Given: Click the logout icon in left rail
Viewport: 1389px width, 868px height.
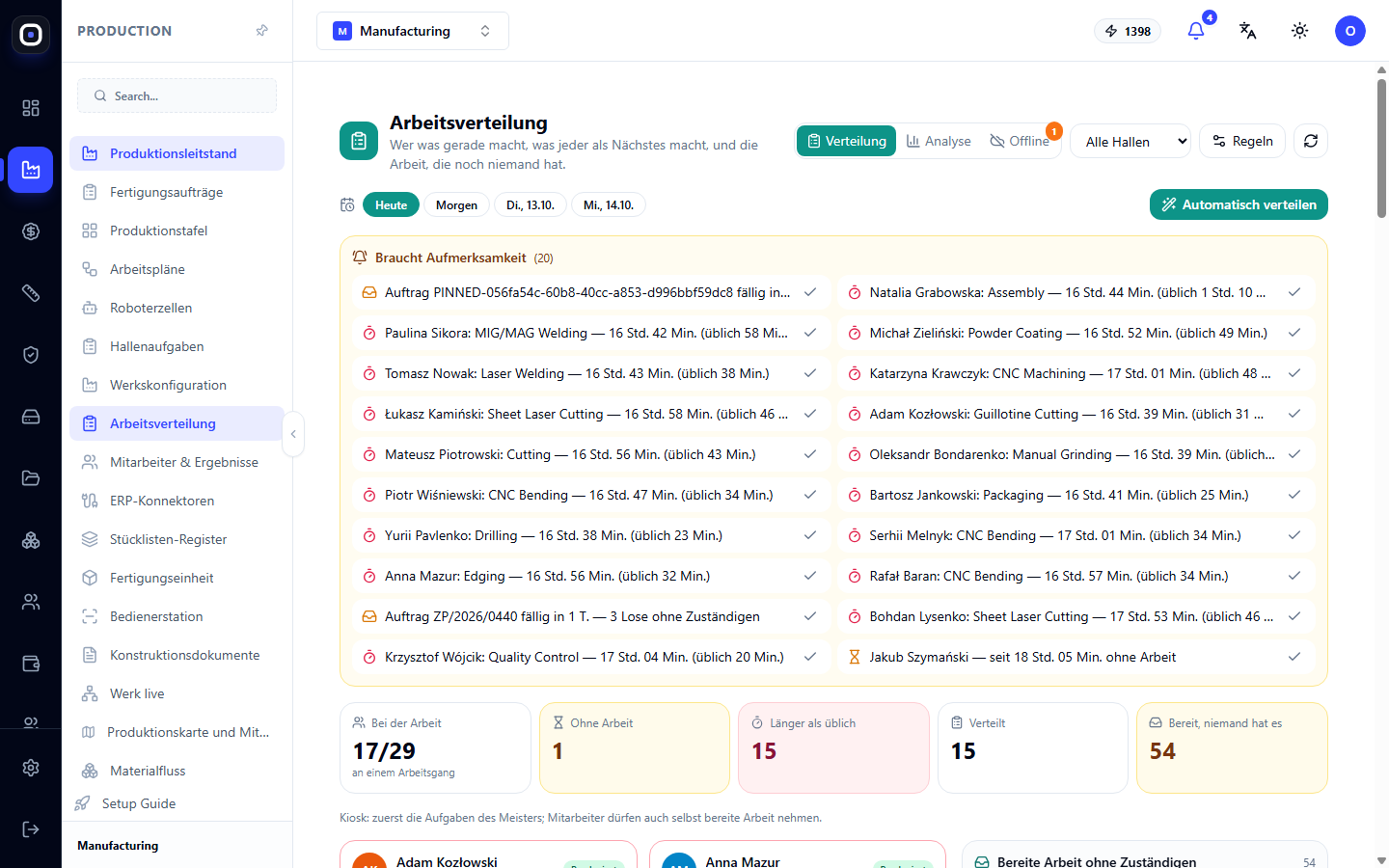Looking at the screenshot, I should [x=31, y=829].
